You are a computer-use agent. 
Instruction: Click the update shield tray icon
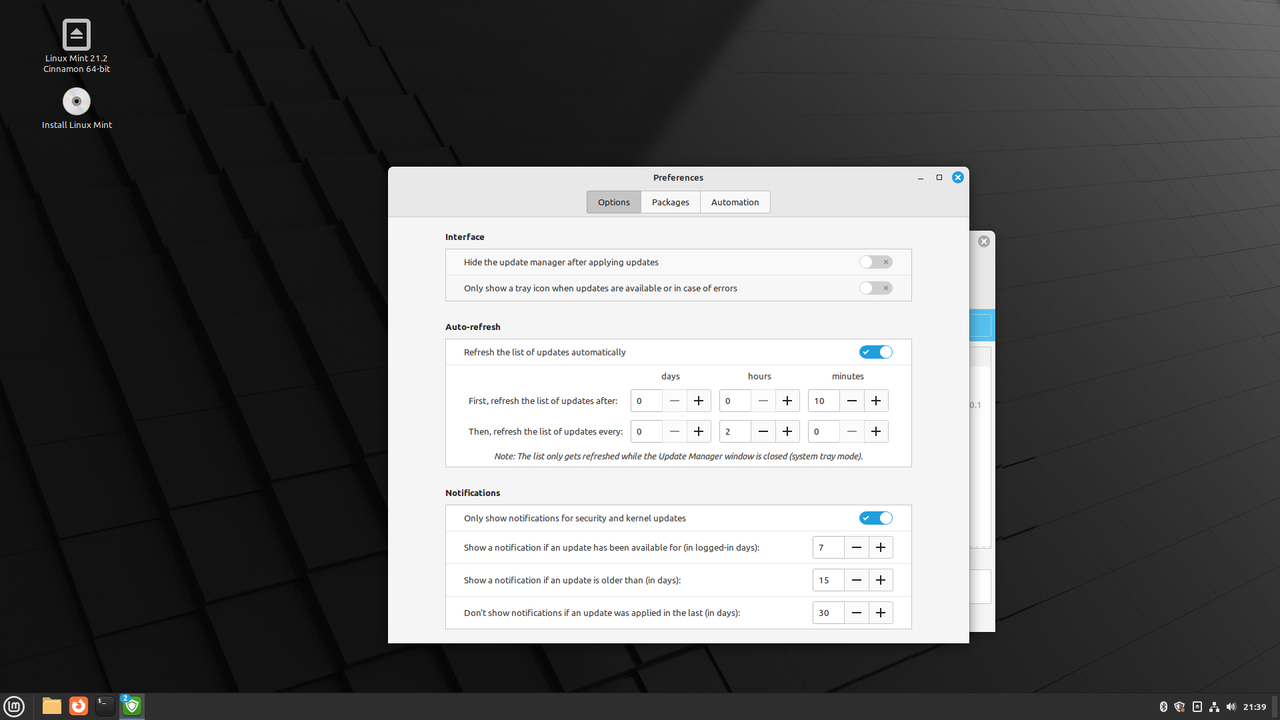[1180, 707]
